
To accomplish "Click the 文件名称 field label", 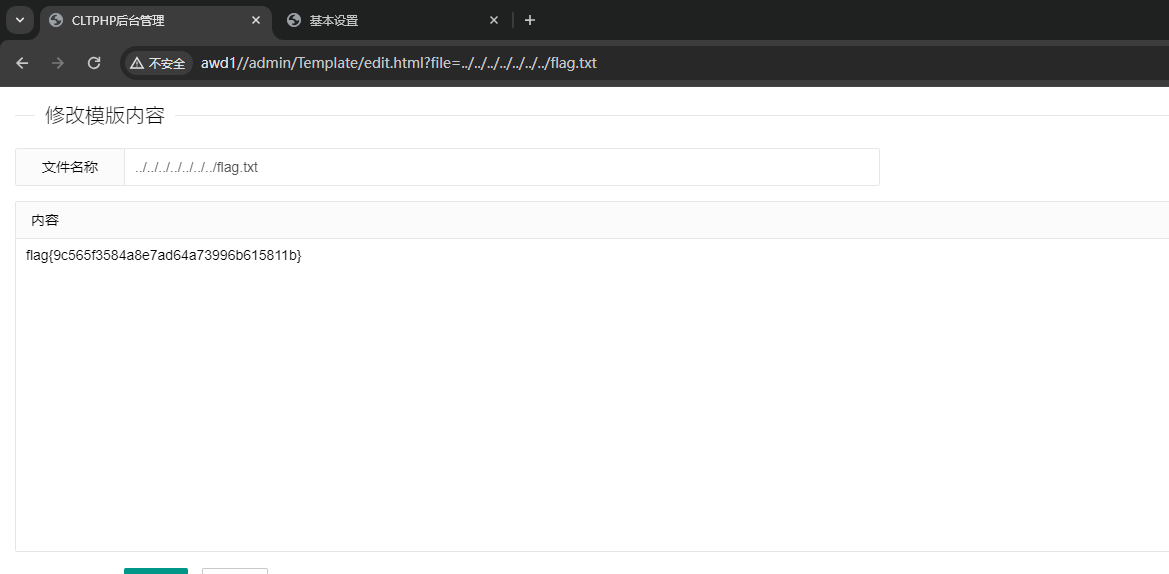I will [70, 167].
